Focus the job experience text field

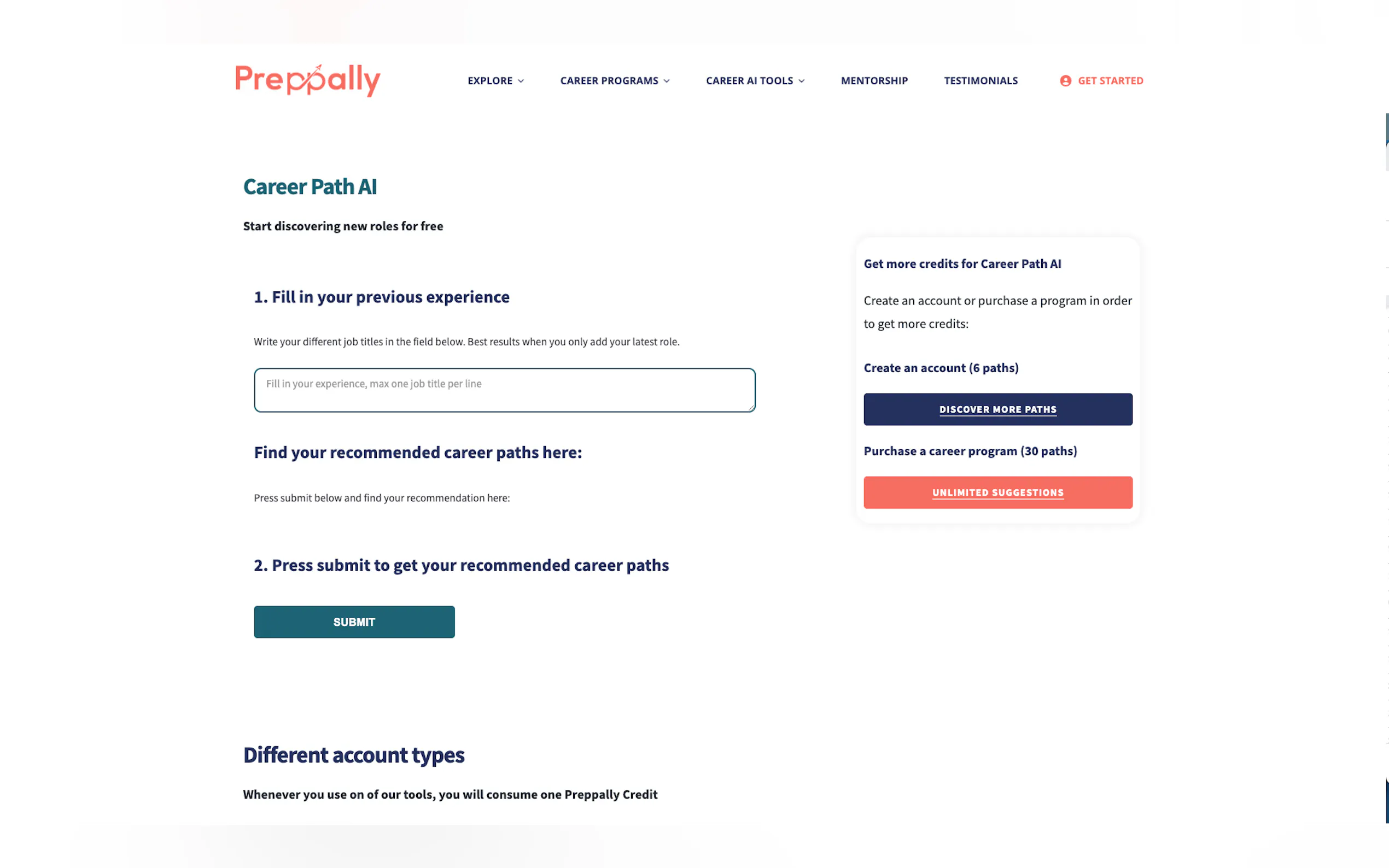pos(504,390)
